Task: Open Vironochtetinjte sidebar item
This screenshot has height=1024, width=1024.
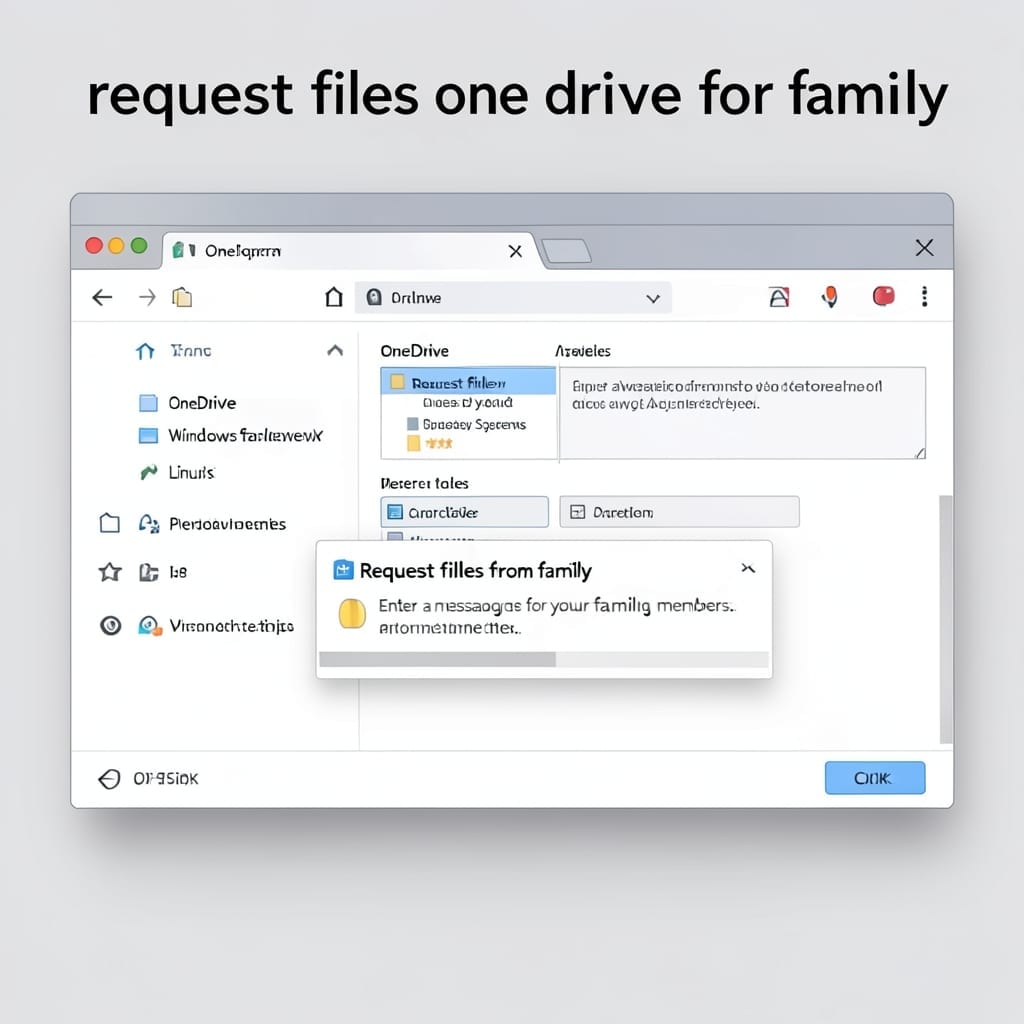Action: tap(231, 626)
